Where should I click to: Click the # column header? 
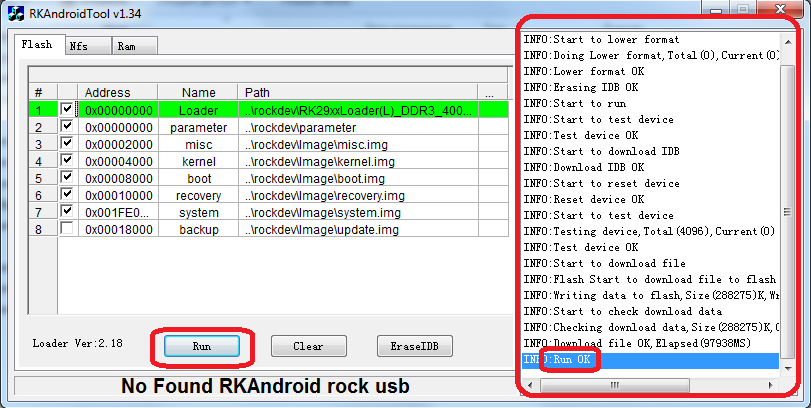tap(43, 93)
